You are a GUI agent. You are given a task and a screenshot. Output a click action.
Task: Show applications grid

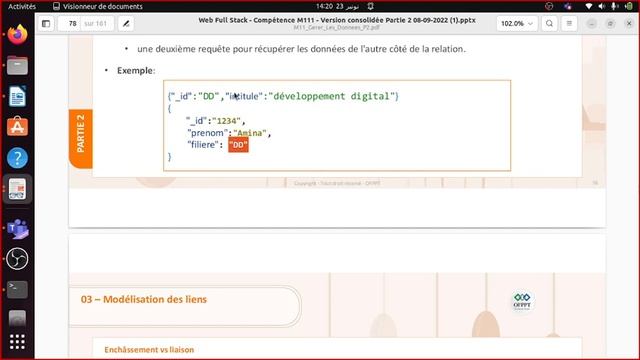point(17,342)
